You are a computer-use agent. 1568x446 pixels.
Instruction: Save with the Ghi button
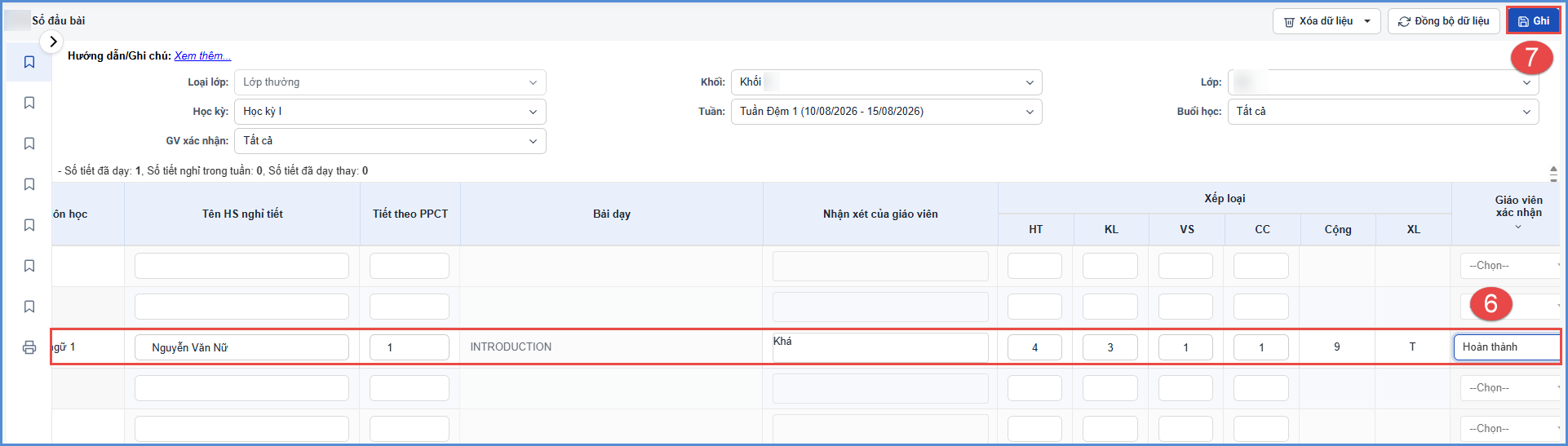click(x=1533, y=21)
